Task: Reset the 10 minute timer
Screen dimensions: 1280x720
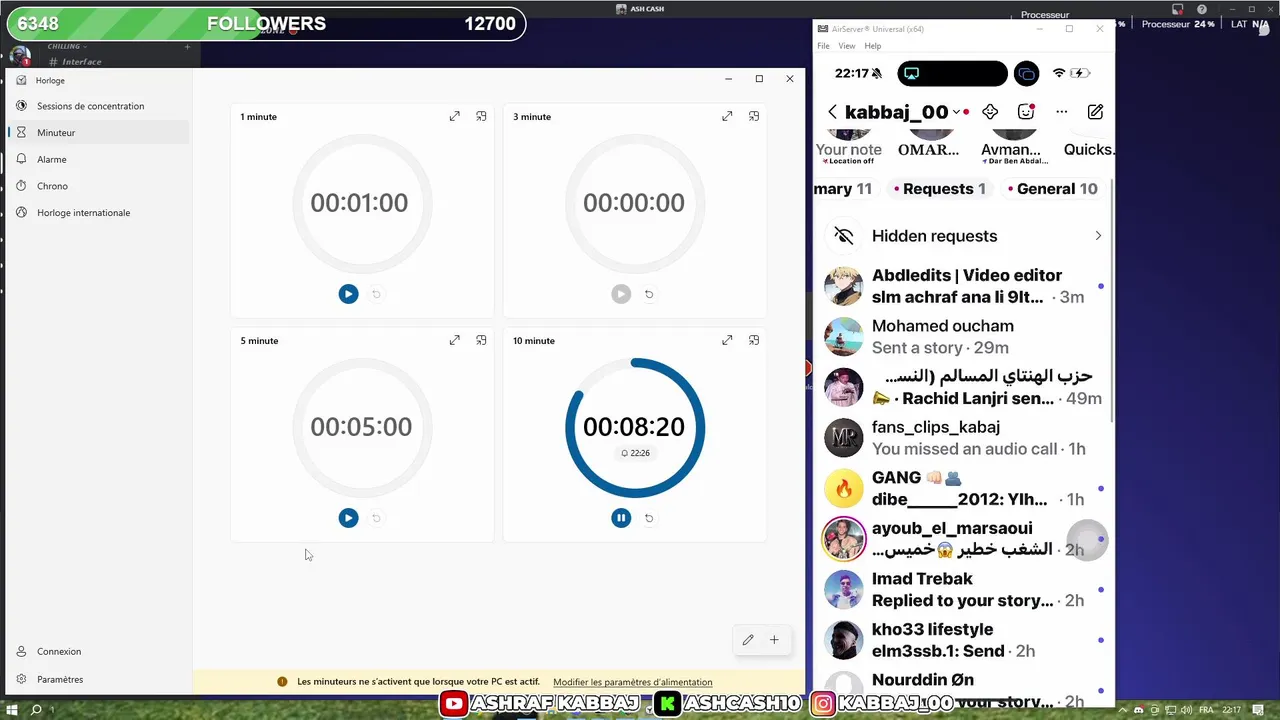Action: click(649, 518)
